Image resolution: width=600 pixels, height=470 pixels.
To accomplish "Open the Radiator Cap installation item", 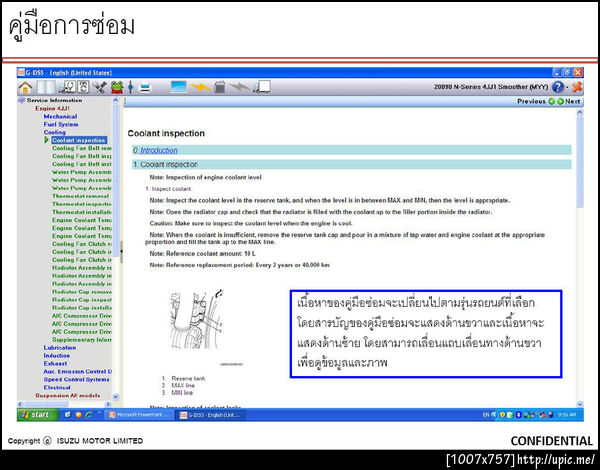I will tap(82, 308).
